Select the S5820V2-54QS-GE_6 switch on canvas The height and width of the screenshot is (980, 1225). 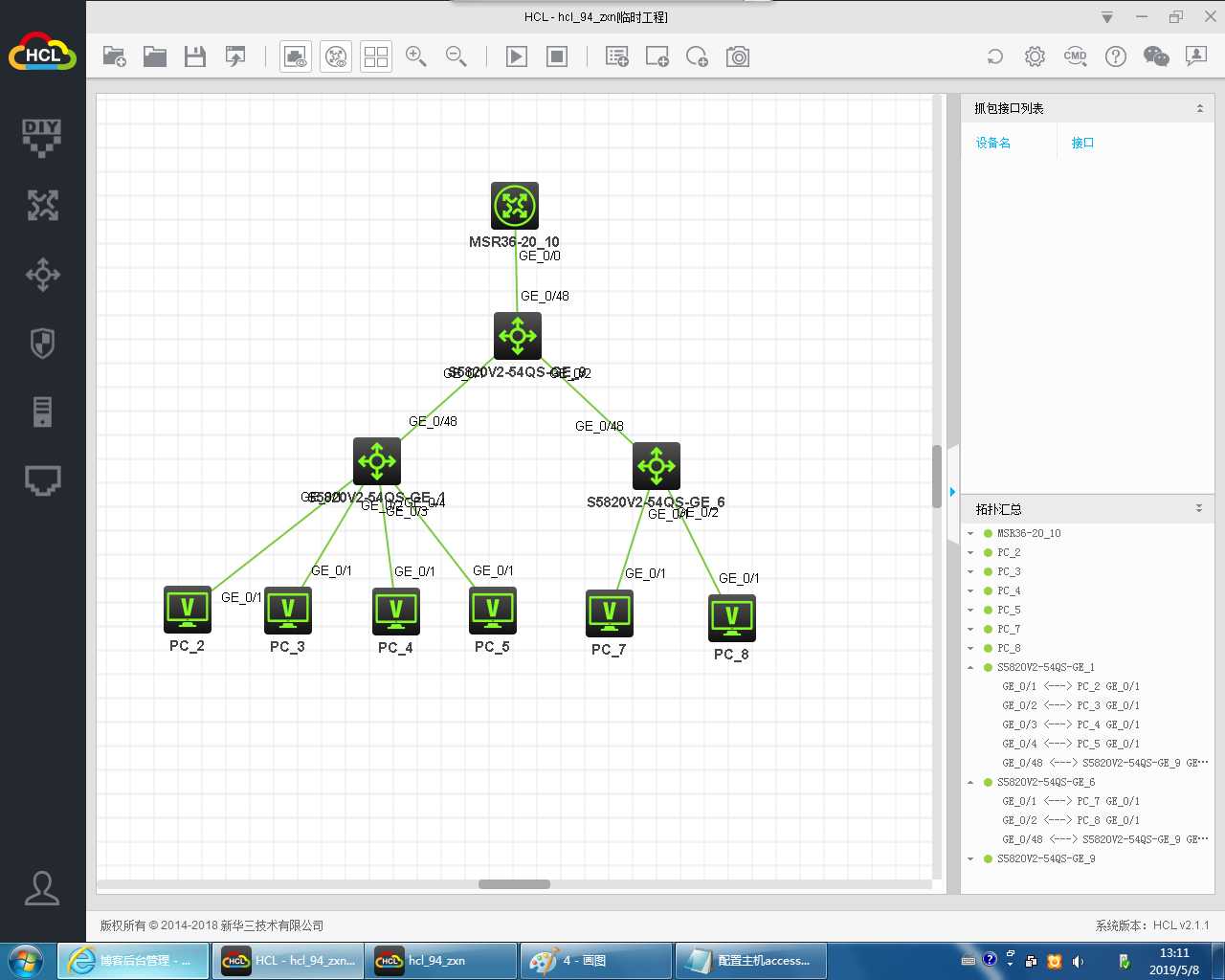click(x=657, y=466)
